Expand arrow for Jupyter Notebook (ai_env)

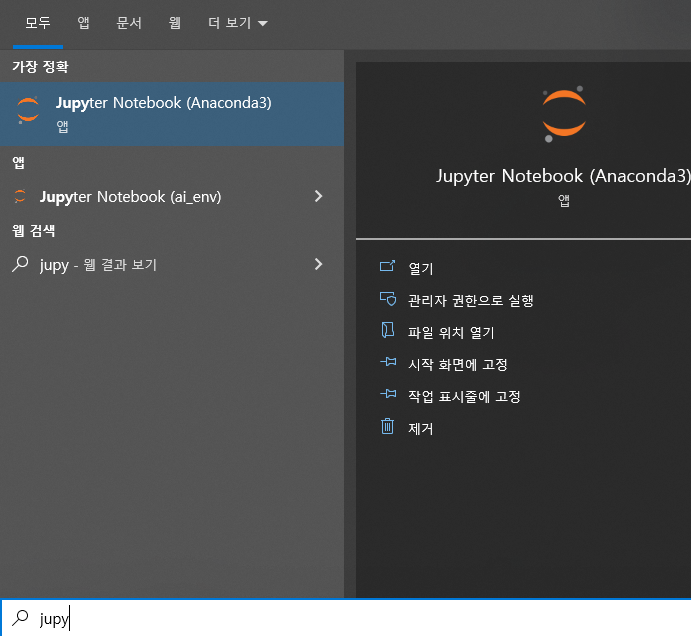tap(319, 196)
